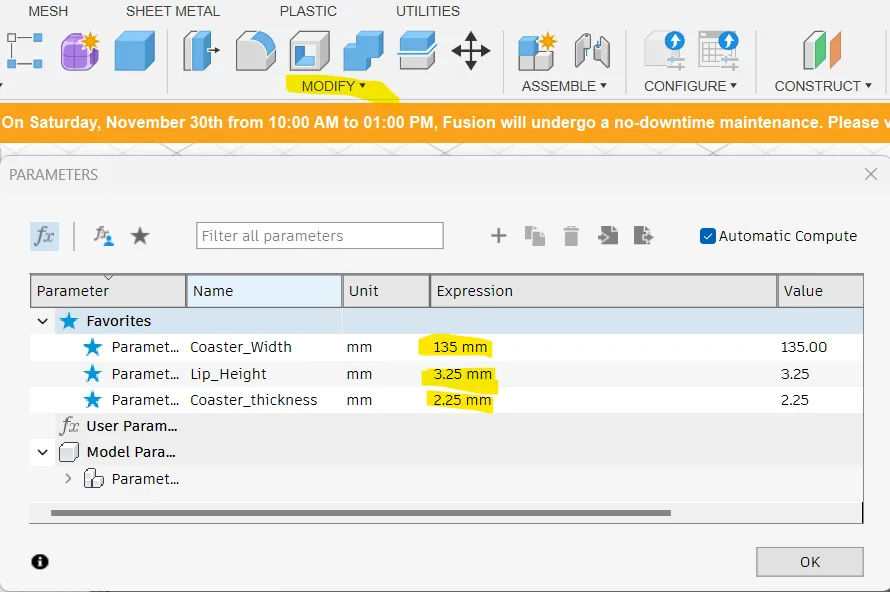Click the orange maintenance notification banner

445,123
